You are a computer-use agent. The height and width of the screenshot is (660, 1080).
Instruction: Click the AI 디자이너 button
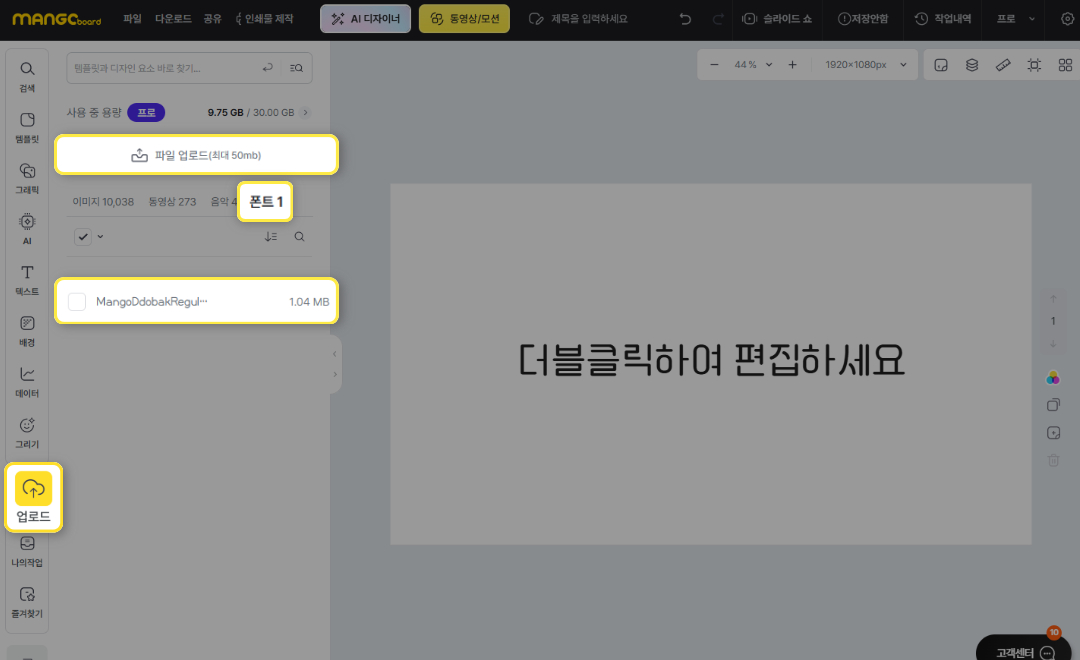[365, 19]
